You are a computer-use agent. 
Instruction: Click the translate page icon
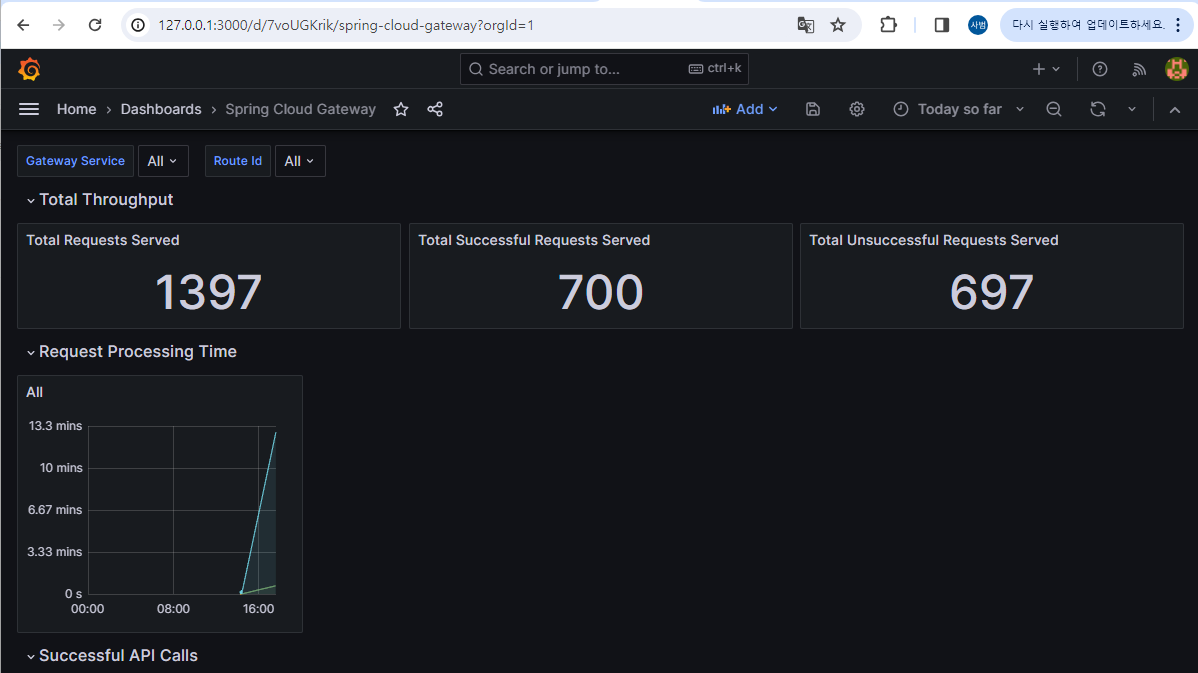click(805, 25)
